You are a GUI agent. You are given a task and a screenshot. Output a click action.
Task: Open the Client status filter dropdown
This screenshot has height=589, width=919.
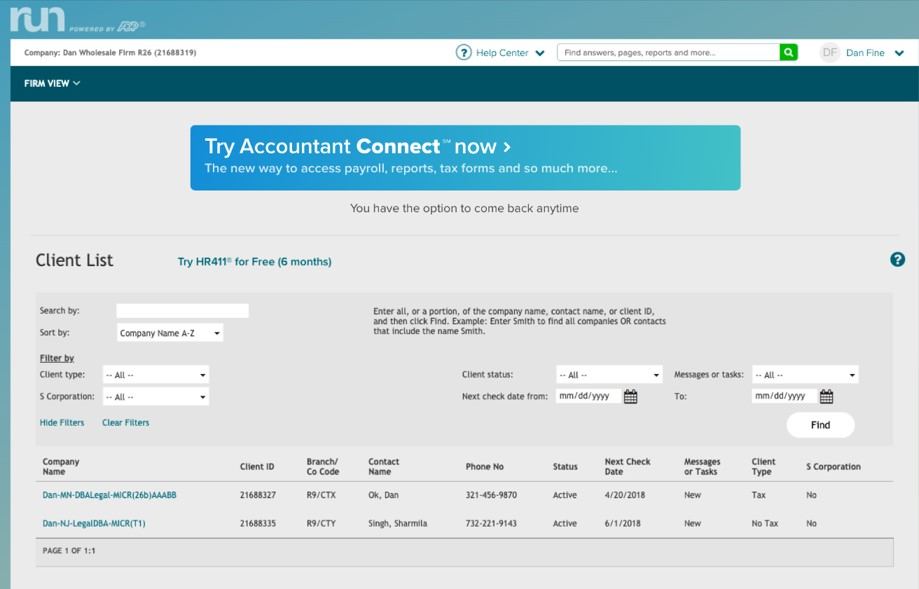[609, 375]
